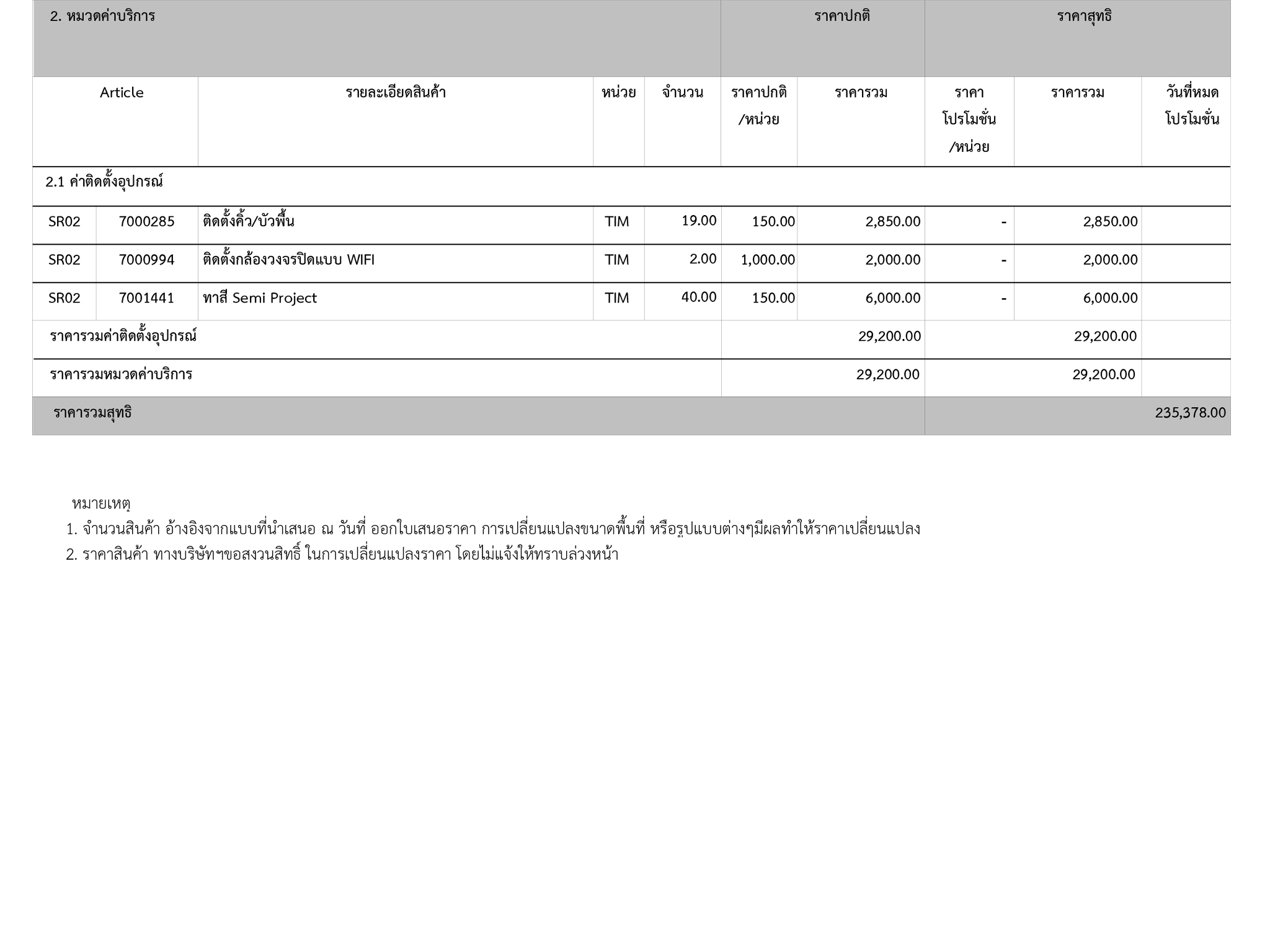Click quantity value 19.00

[x=699, y=221]
